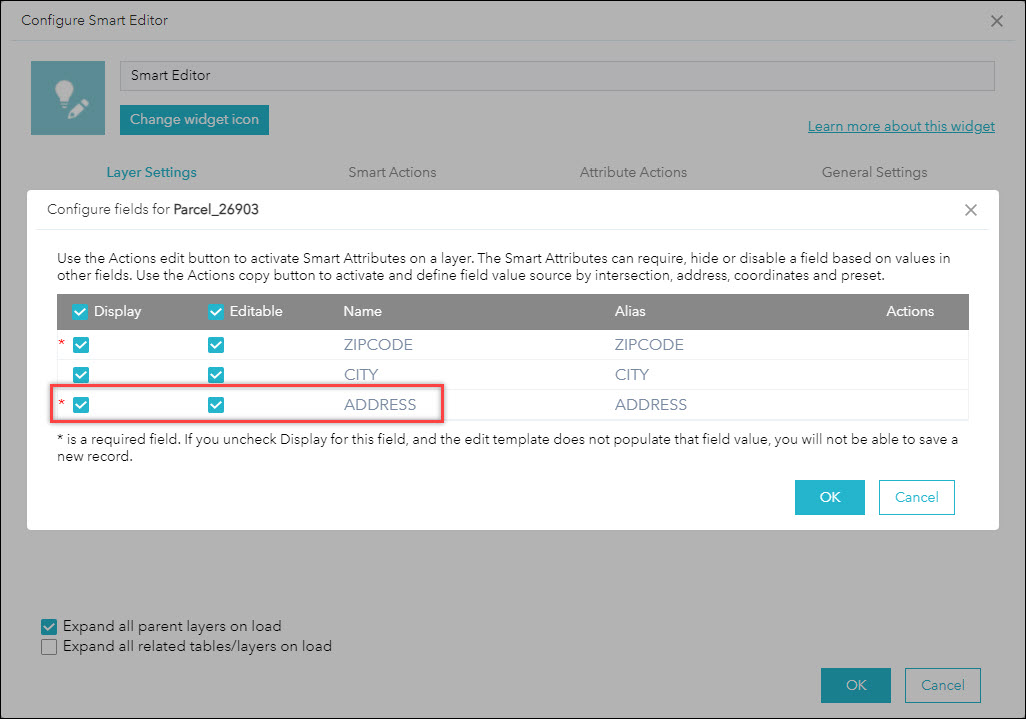Click OK in Configure fields dialog

[829, 497]
